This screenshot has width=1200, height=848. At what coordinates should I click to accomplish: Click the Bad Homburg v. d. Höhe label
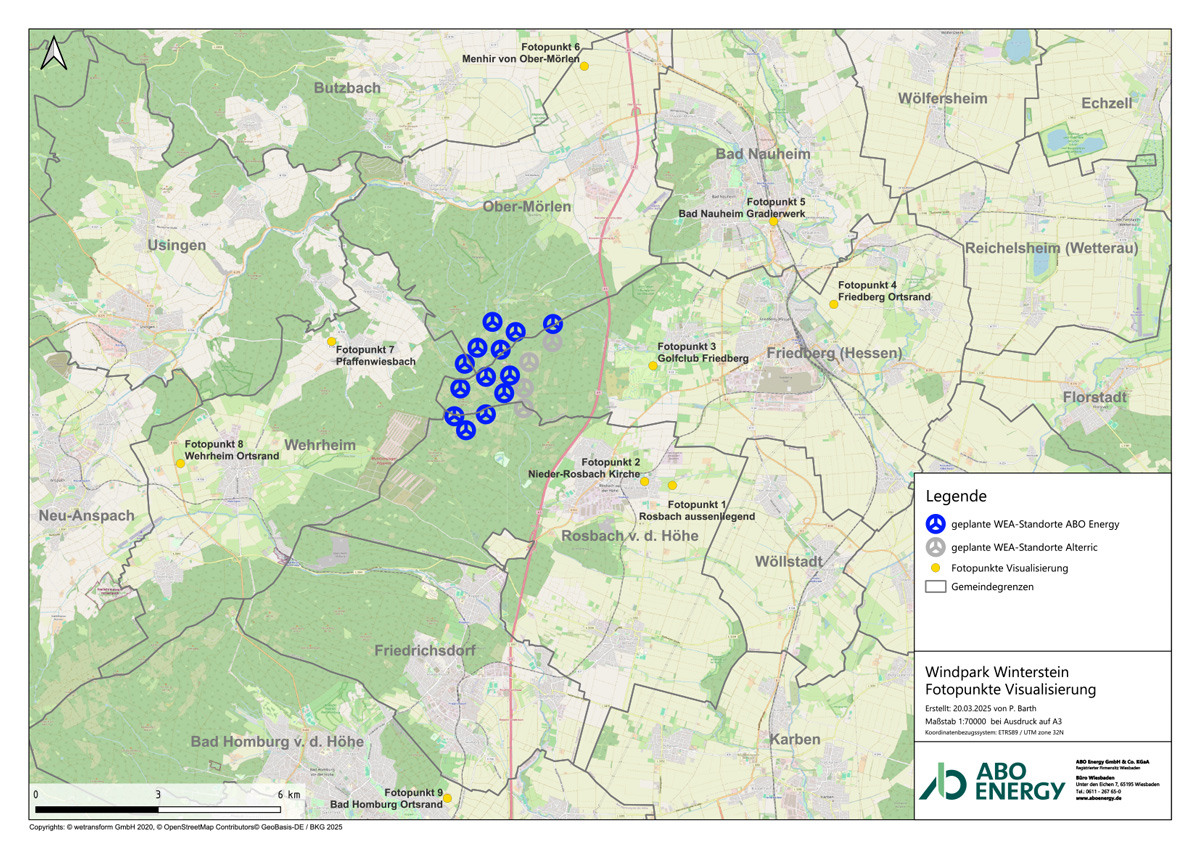point(279,742)
